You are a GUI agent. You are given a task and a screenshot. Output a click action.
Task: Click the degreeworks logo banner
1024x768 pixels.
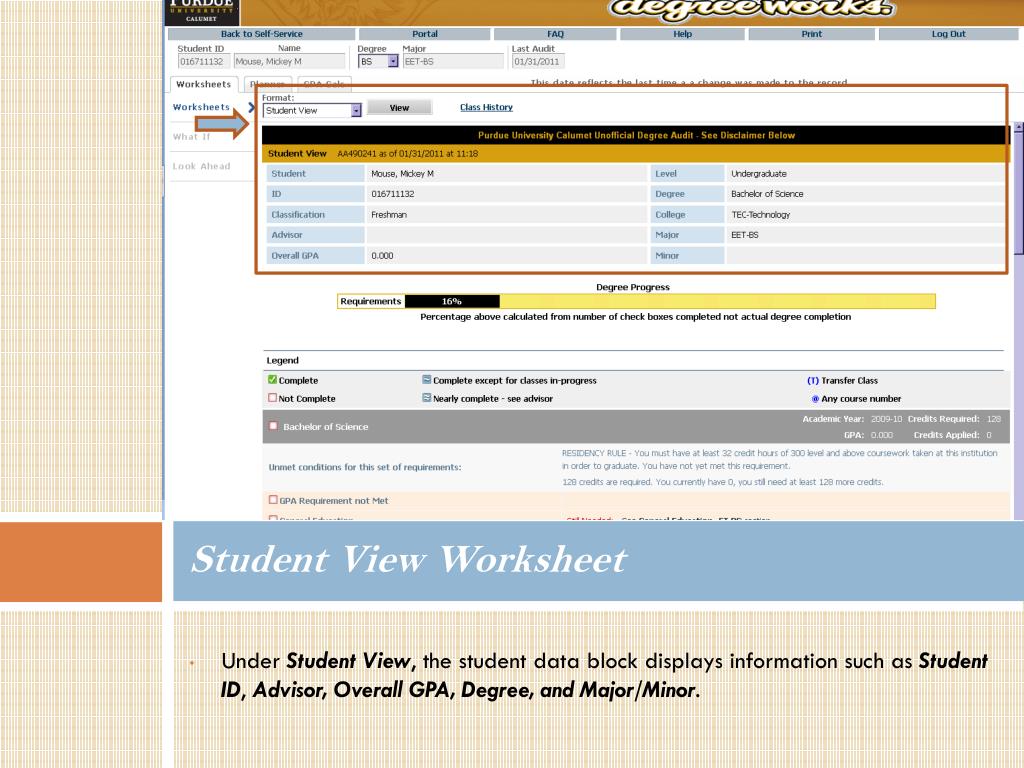click(751, 9)
